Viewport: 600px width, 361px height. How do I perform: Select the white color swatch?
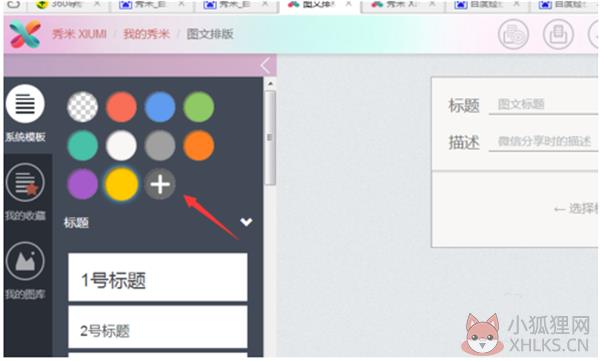[x=121, y=145]
